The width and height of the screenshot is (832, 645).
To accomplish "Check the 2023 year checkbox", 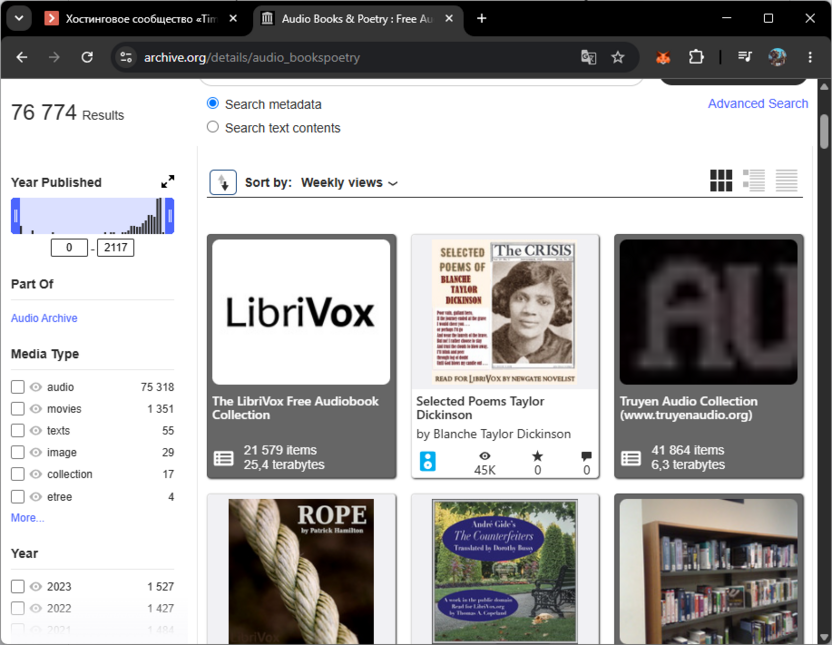I will 18,586.
